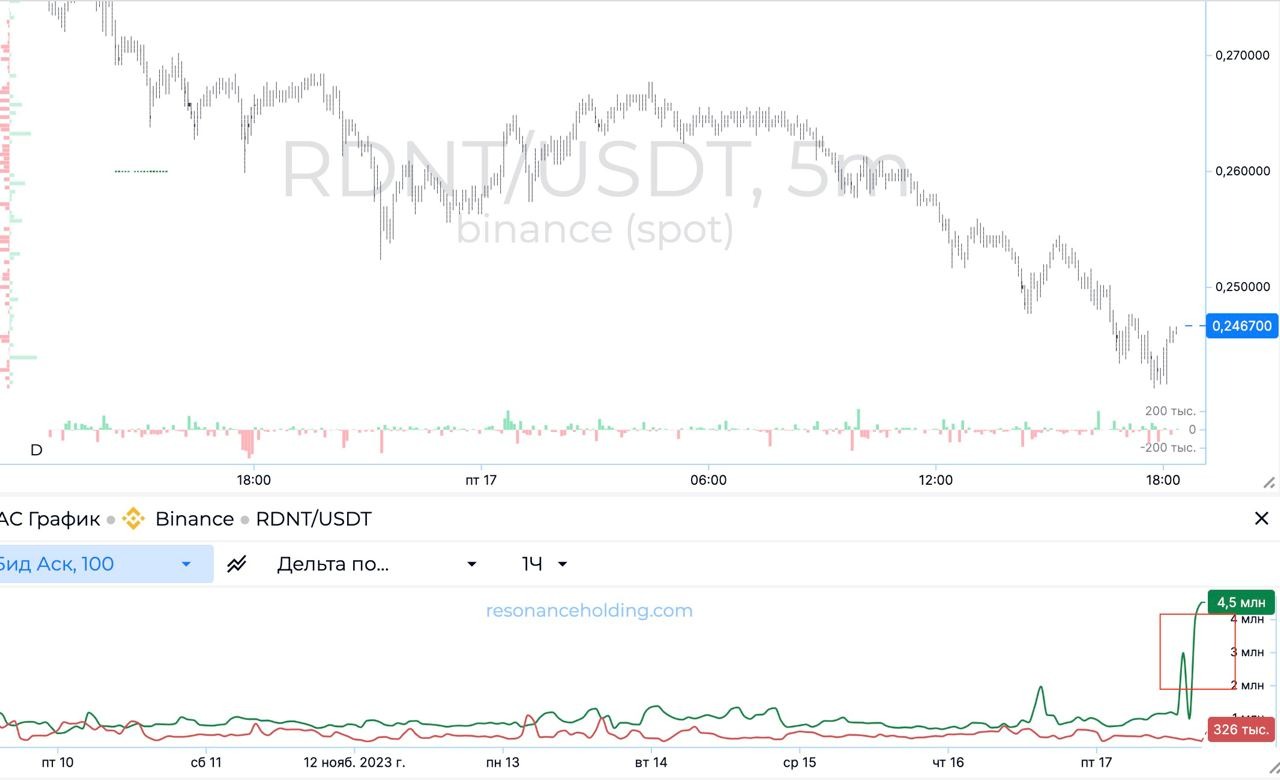Image resolution: width=1280 pixels, height=780 pixels.
Task: Click the line chart type icon
Action: point(236,564)
